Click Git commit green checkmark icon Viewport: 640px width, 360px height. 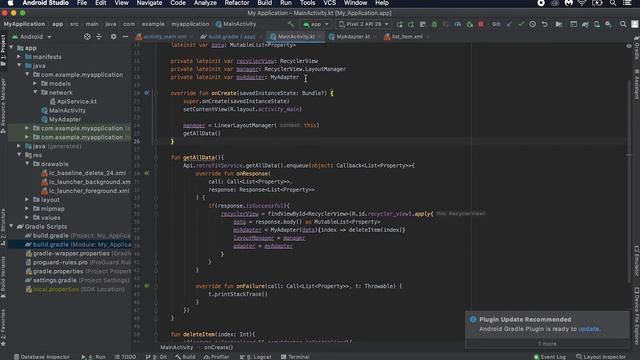click(x=521, y=24)
